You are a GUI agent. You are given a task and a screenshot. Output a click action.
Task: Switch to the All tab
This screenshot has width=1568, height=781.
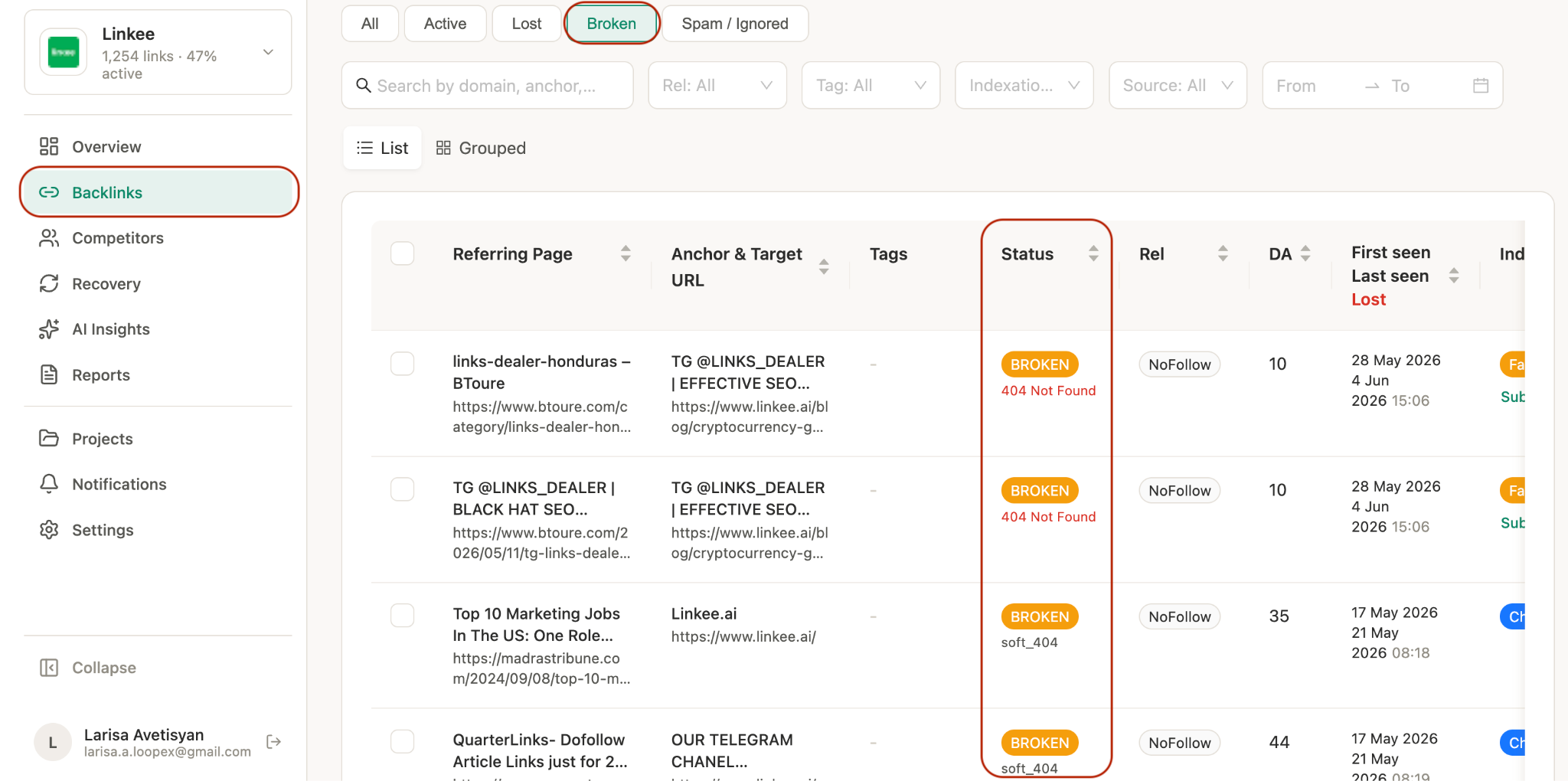coord(370,24)
